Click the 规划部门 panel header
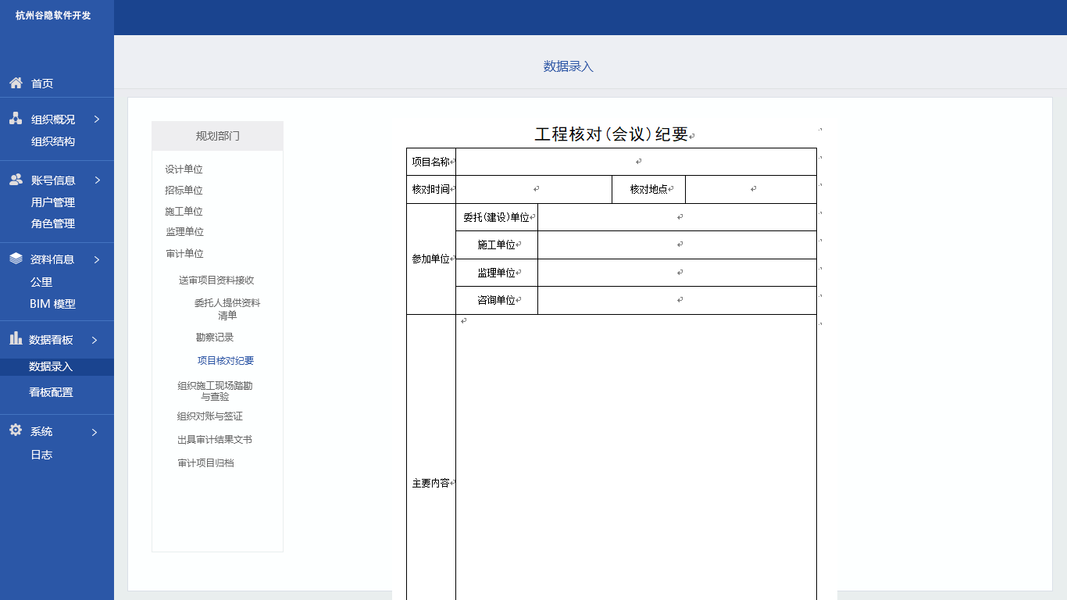This screenshot has height=600, width=1067. [x=217, y=136]
